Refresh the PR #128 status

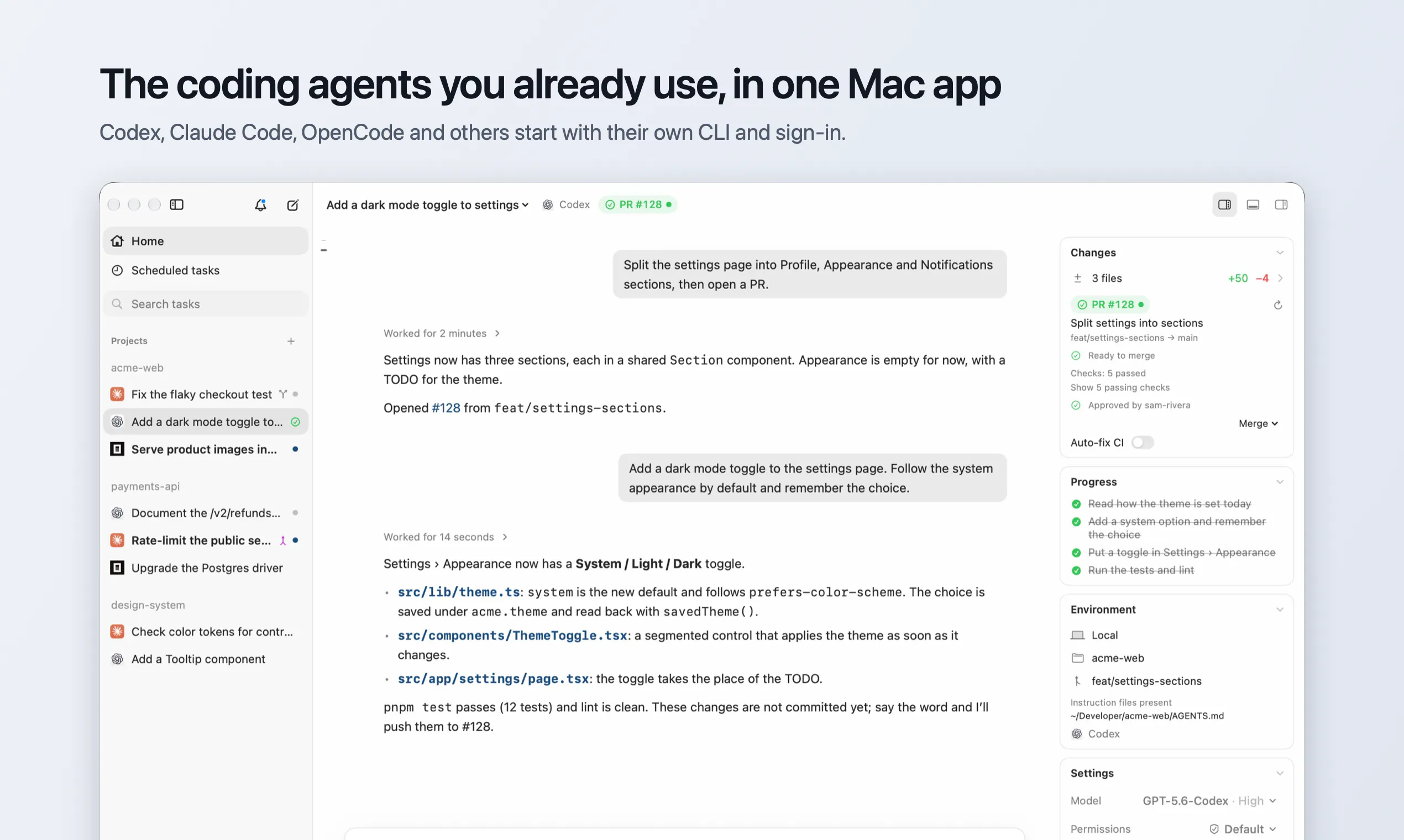pyautogui.click(x=1278, y=305)
